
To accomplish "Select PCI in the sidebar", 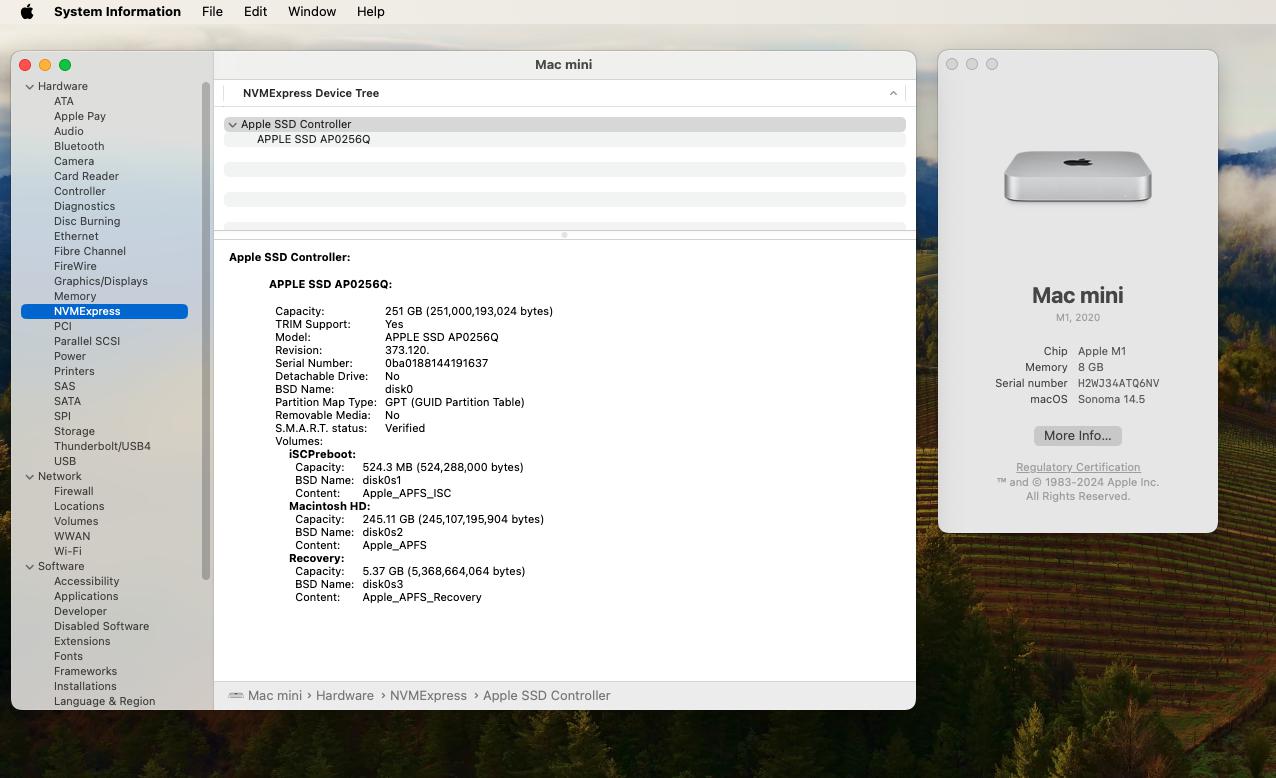I will [63, 326].
